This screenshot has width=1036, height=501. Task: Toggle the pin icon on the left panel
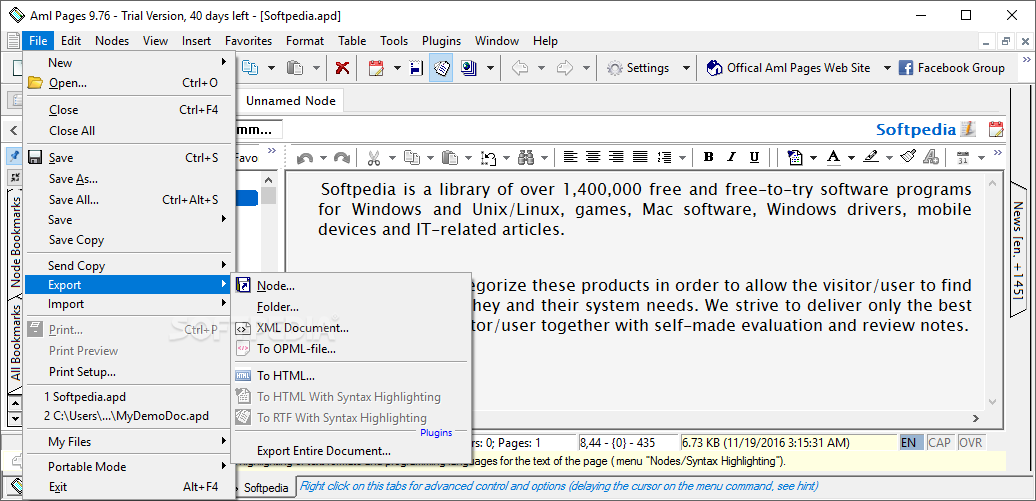14,157
